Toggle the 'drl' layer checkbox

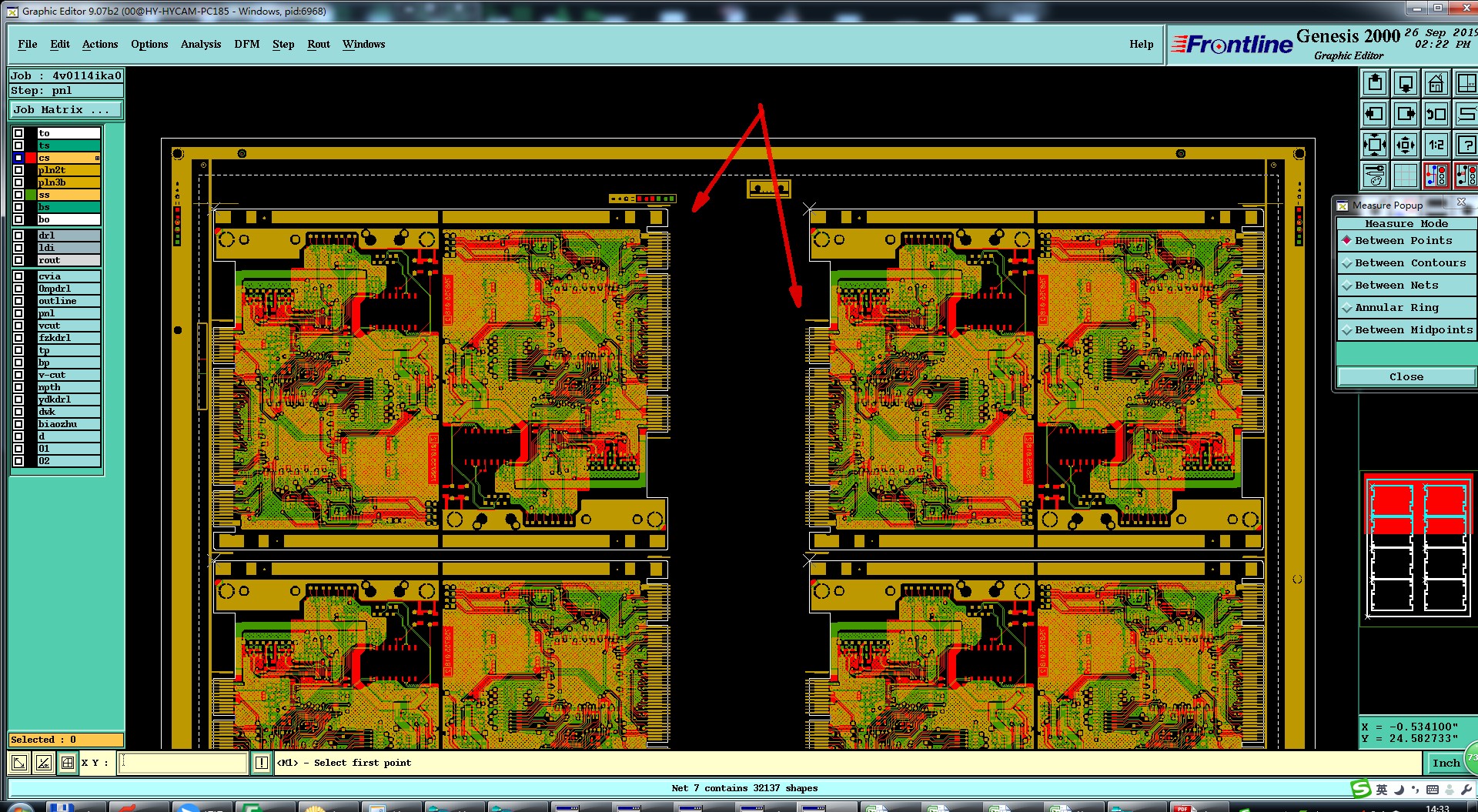tap(18, 236)
